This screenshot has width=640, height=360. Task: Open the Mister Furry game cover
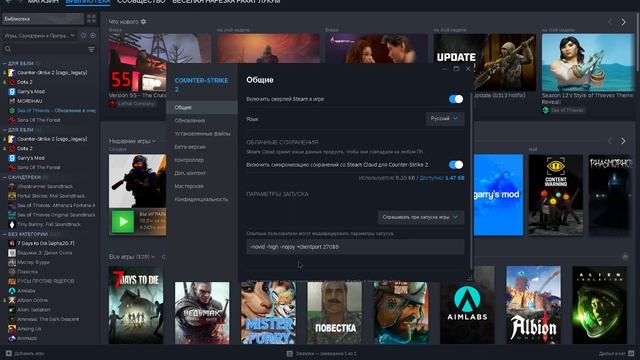tap(268, 312)
